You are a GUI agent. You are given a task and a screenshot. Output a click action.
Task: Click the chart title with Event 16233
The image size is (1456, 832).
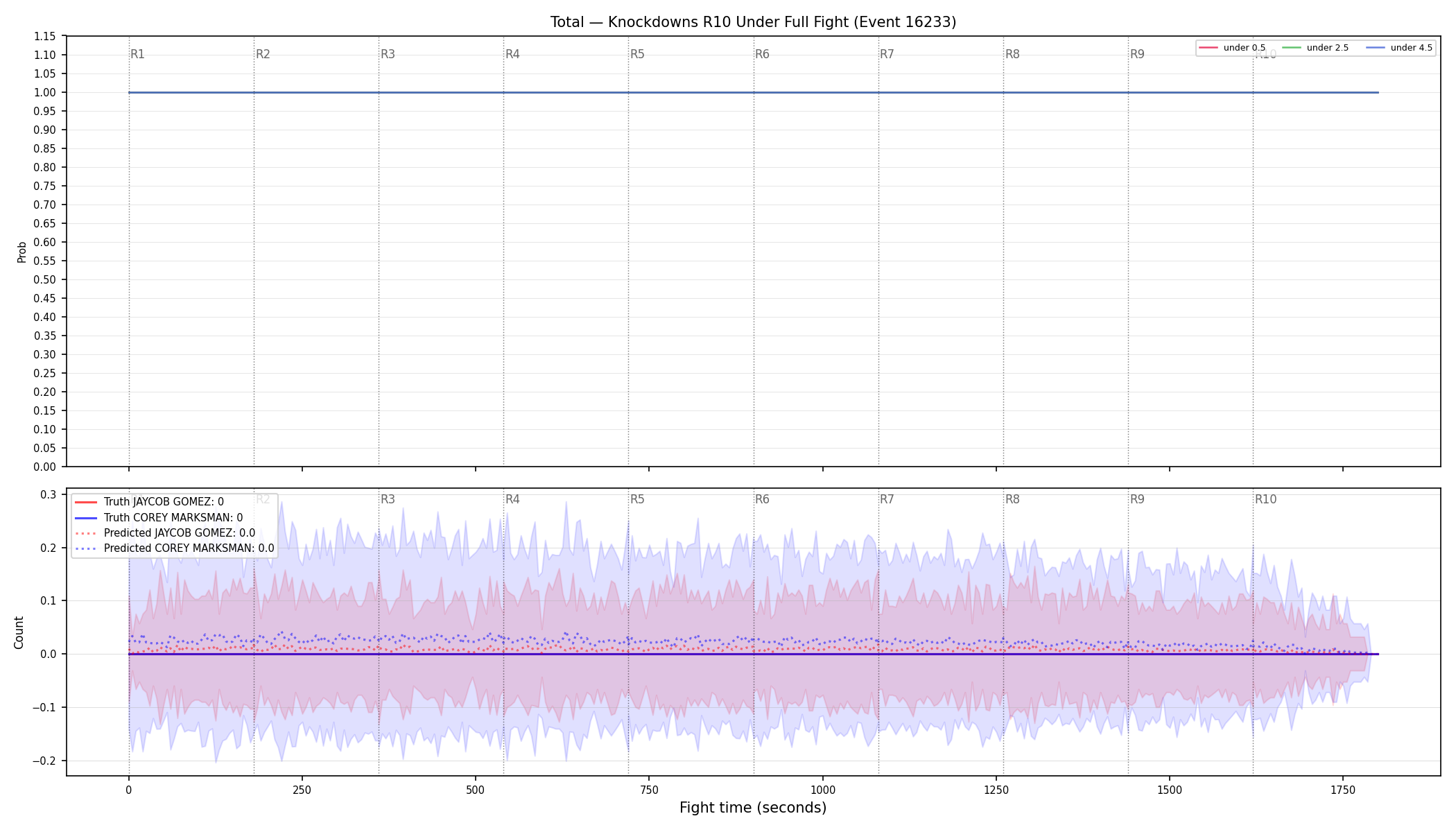(x=753, y=22)
